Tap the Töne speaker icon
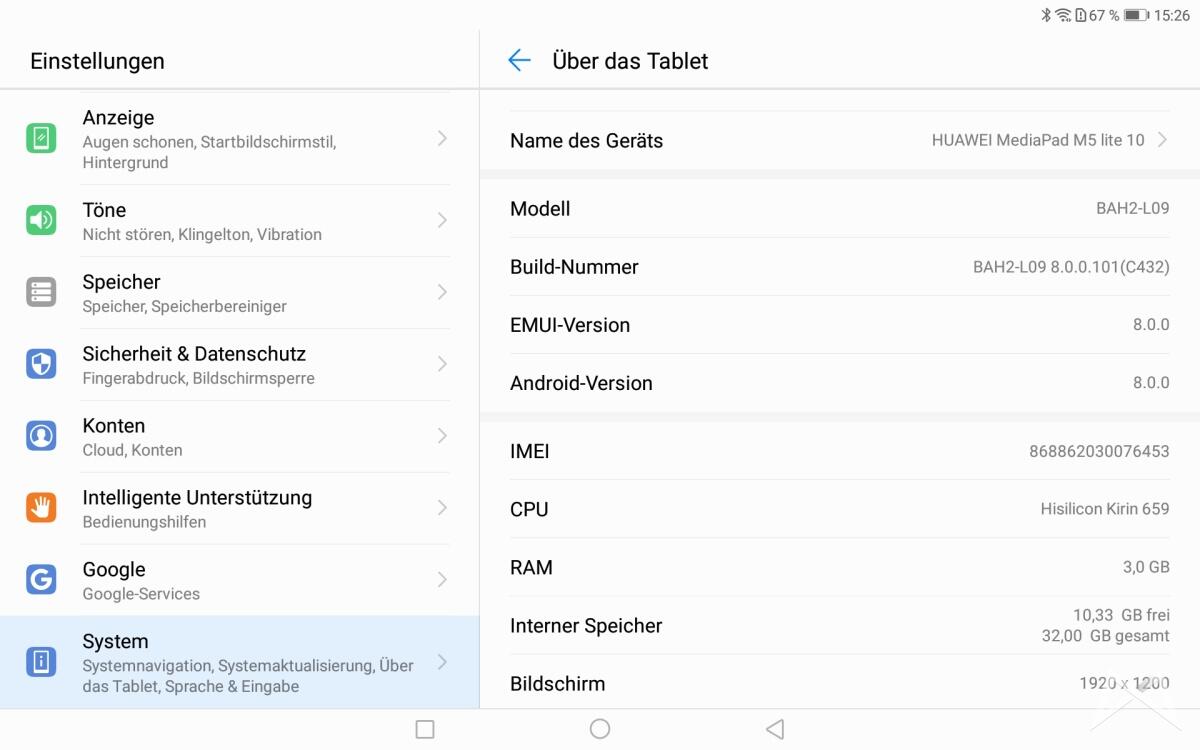 click(x=41, y=220)
